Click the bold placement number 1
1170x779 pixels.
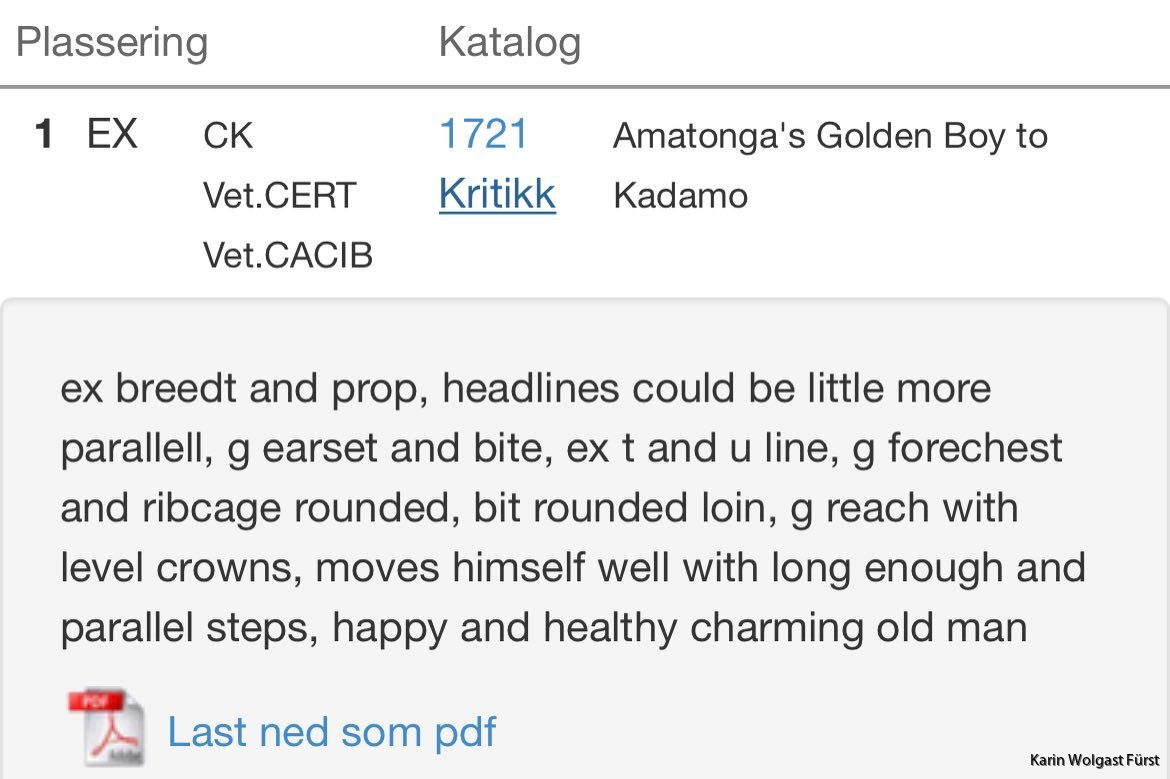(x=44, y=135)
